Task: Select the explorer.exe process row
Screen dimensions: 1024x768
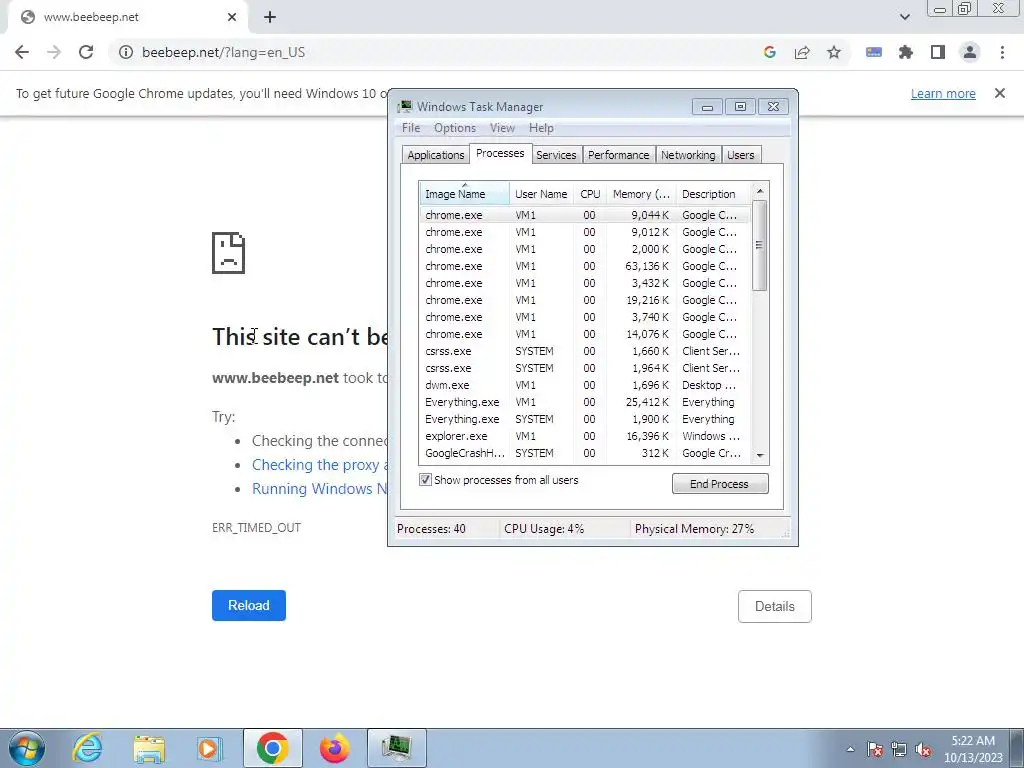Action: (584, 436)
